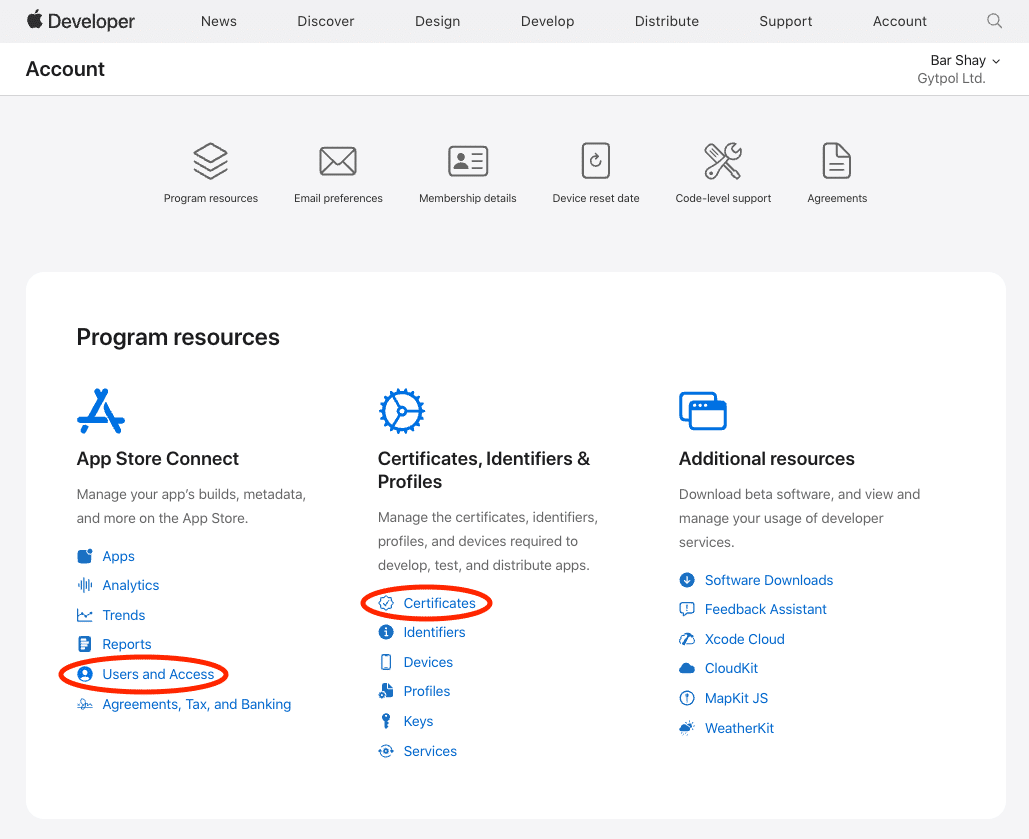
Task: Open the Distribute menu item
Action: coord(667,21)
